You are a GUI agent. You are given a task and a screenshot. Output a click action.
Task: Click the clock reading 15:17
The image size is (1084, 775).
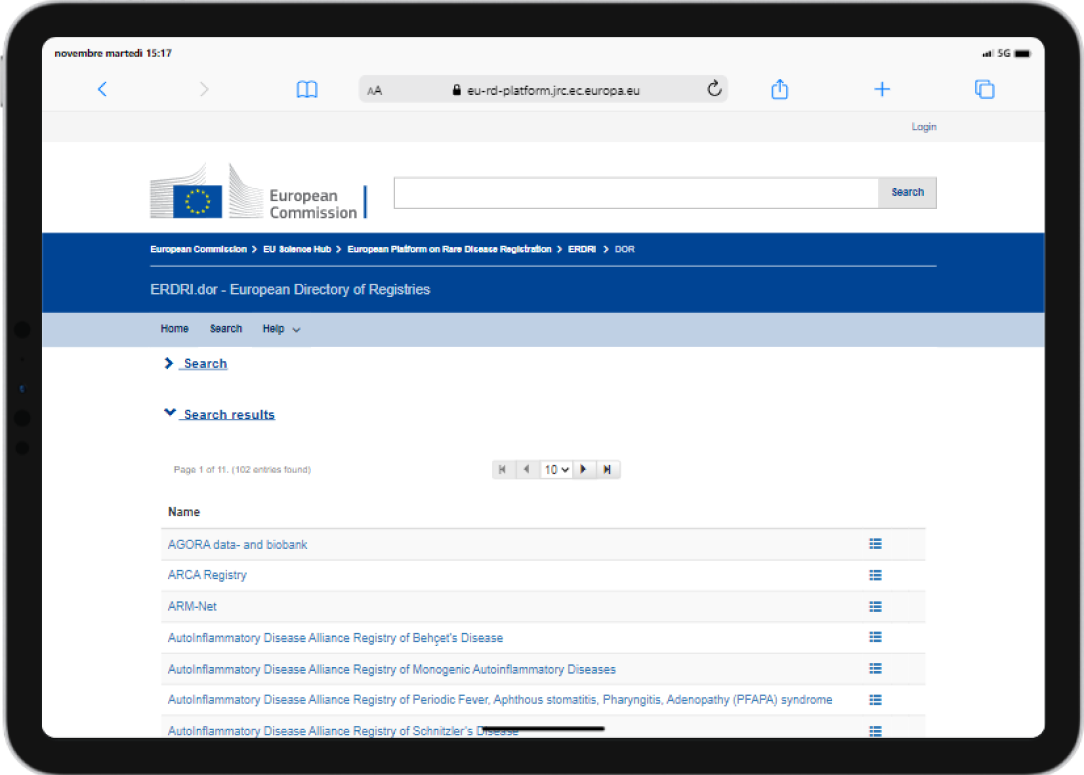pos(159,53)
